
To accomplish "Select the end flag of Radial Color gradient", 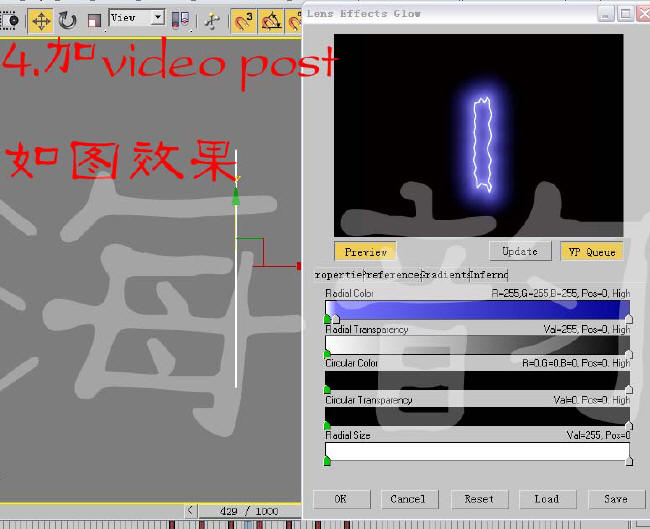I will (629, 319).
